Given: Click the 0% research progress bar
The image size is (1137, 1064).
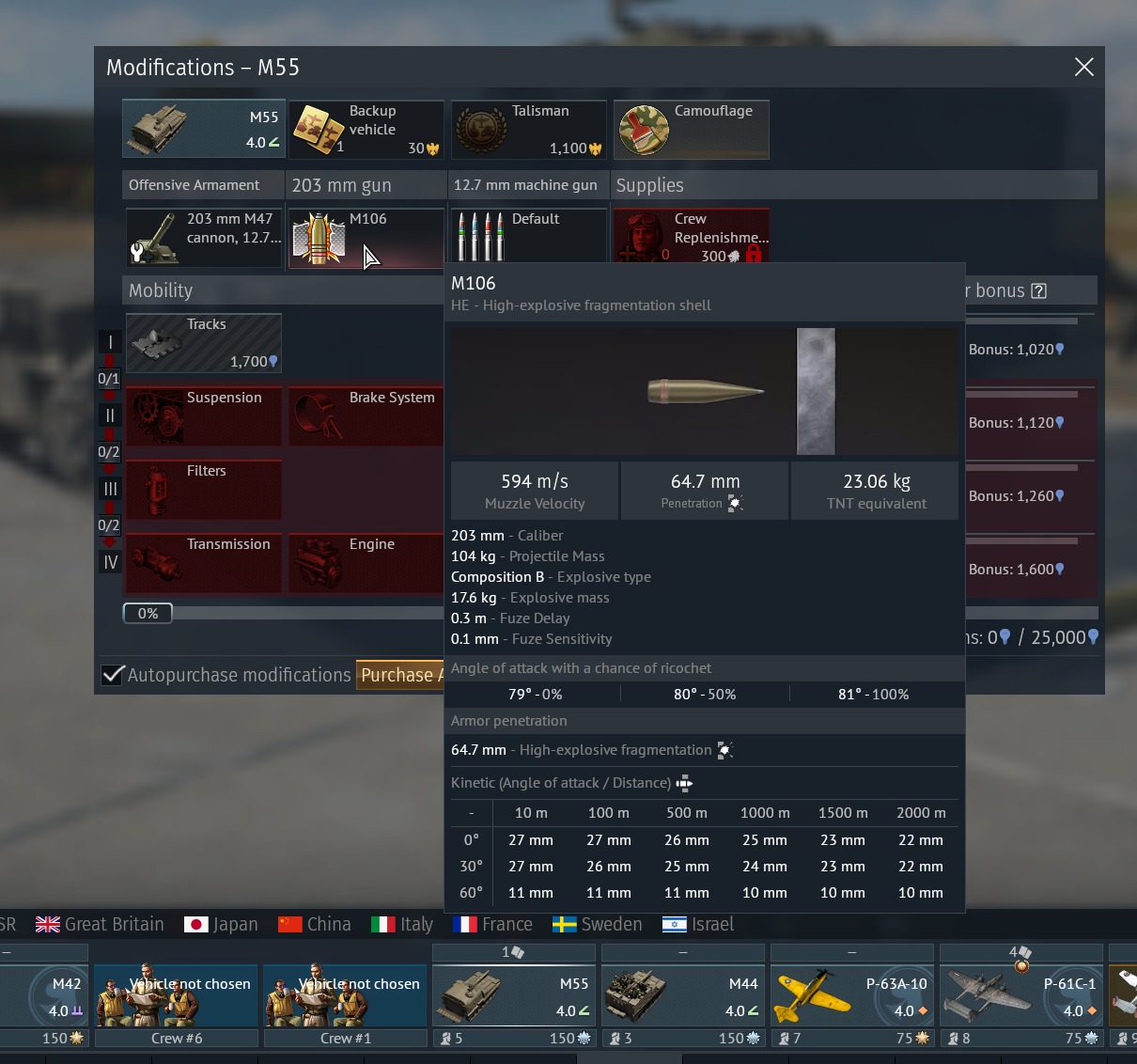Looking at the screenshot, I should (148, 613).
